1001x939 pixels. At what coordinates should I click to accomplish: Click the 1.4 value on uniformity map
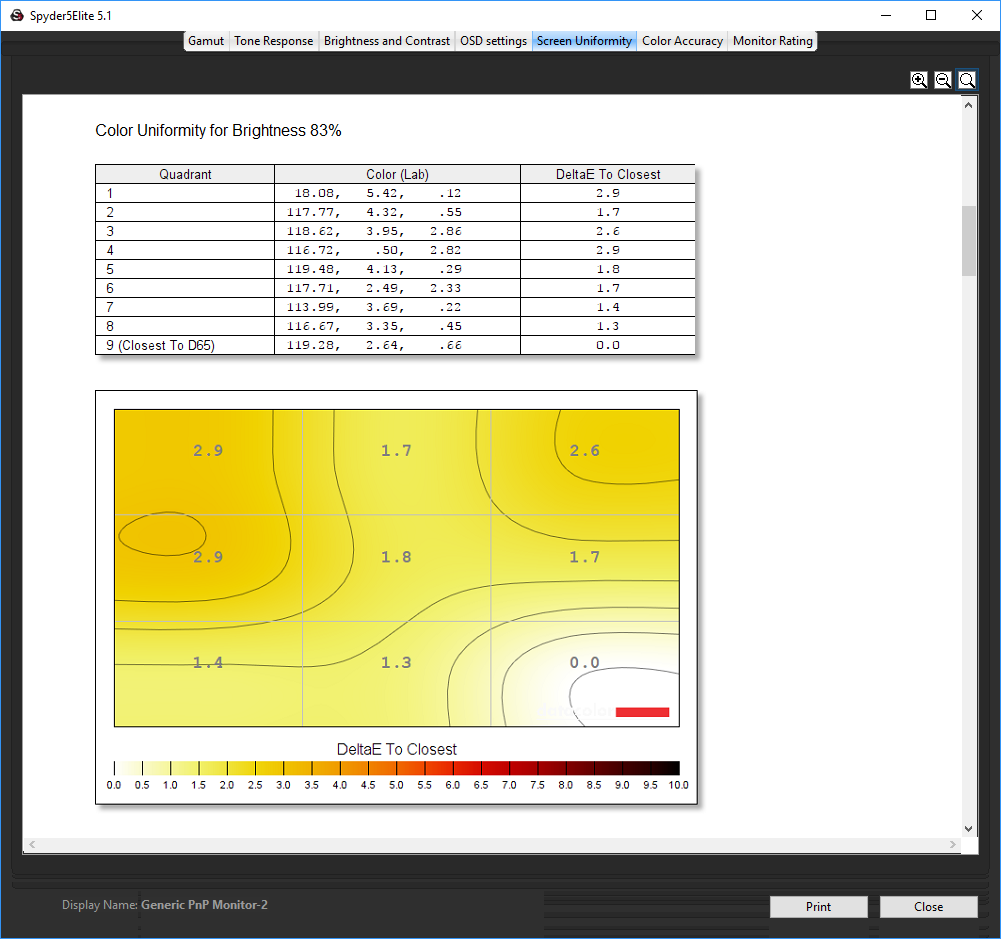tap(208, 663)
